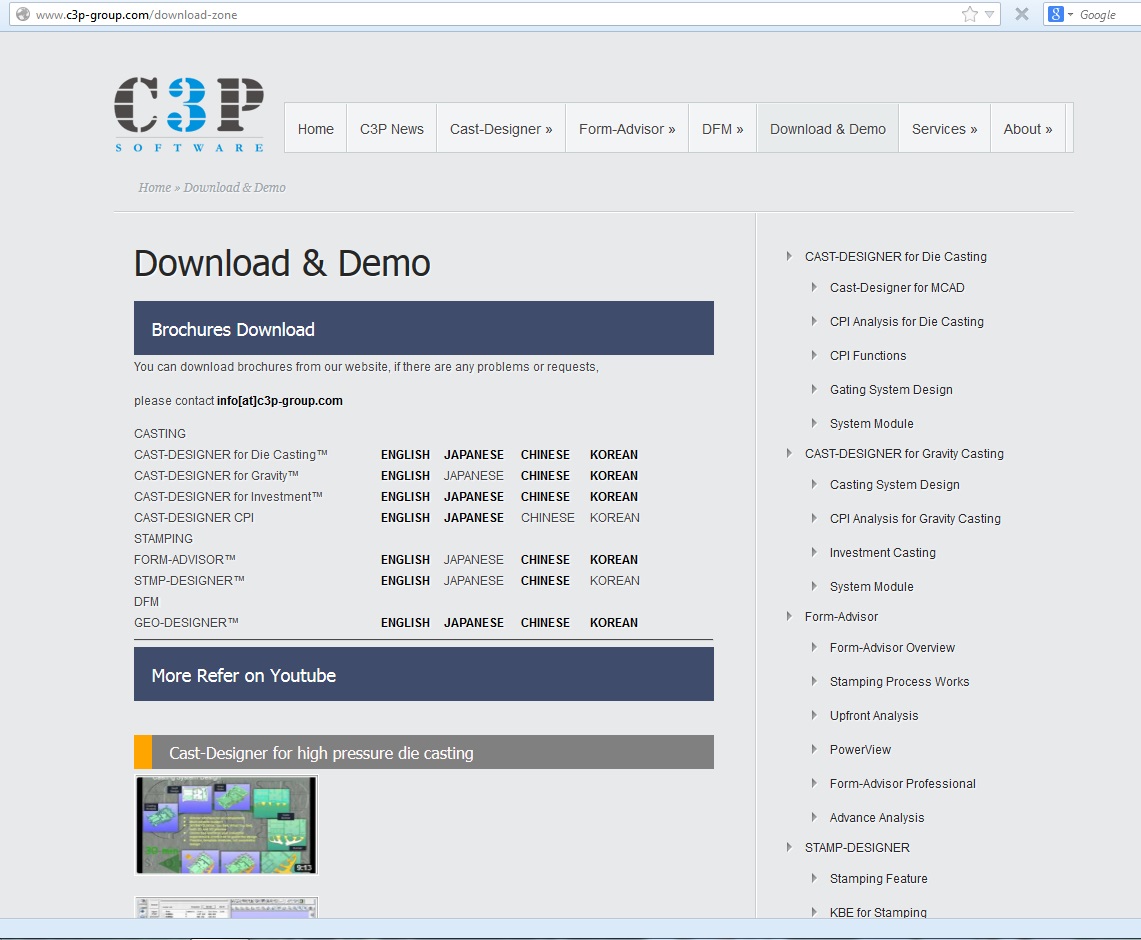This screenshot has width=1141, height=940.
Task: Open CHINESE brochure for CAST-DESIGNER for Gravity
Action: point(545,476)
